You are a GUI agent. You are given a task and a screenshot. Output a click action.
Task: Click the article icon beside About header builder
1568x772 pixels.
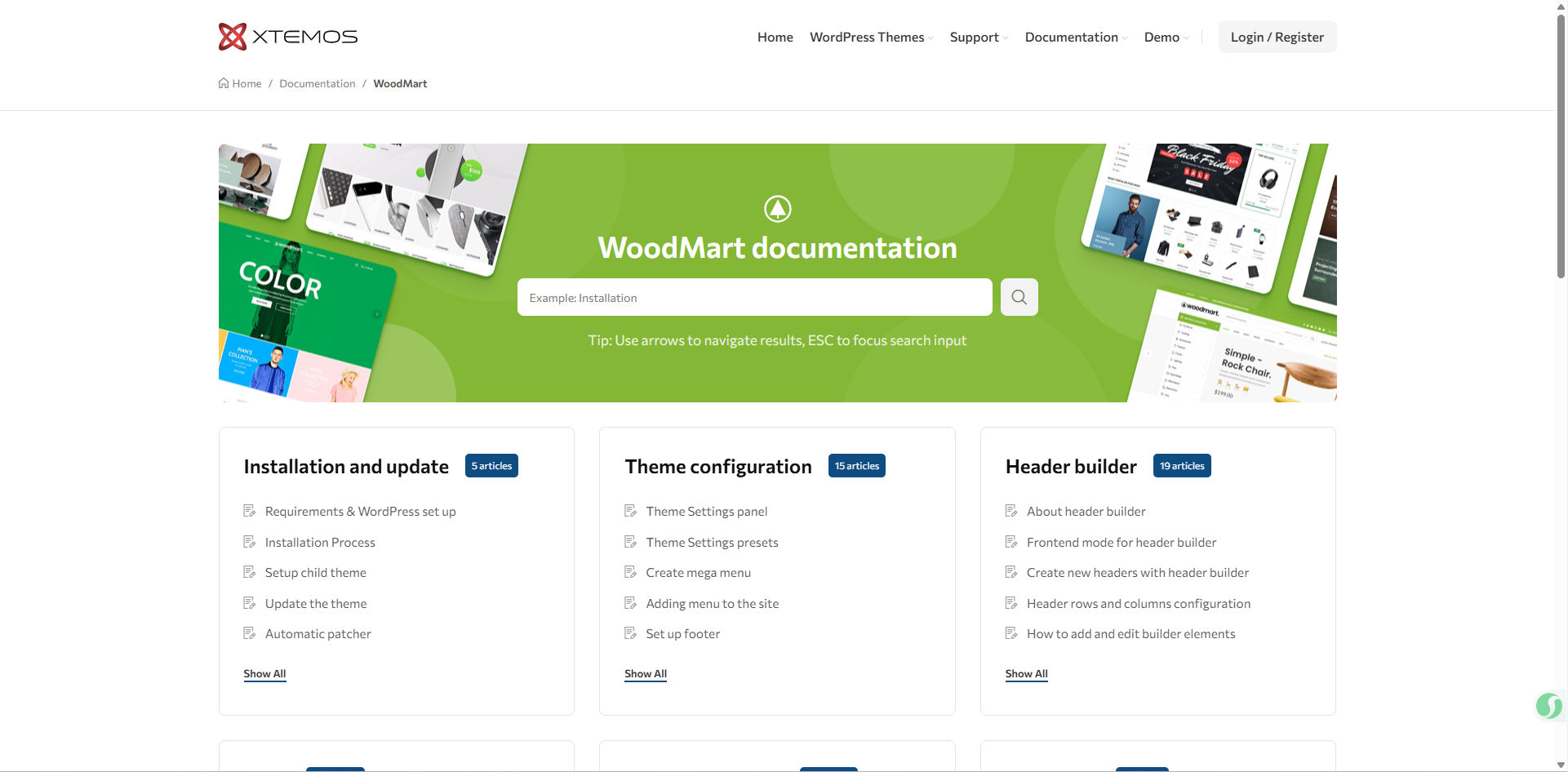pos(1011,510)
